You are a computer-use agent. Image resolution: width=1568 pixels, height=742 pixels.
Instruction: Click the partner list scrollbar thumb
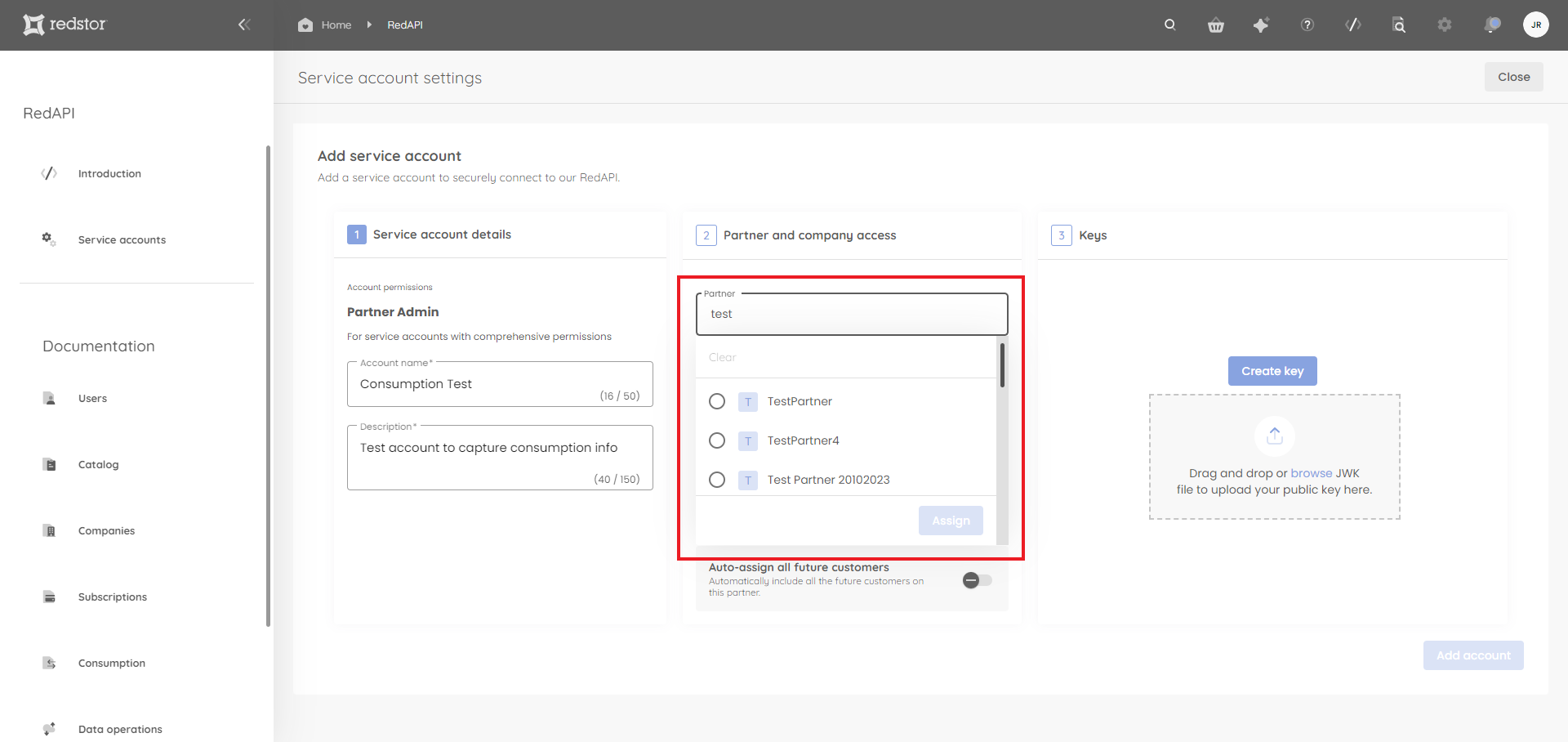click(x=1002, y=365)
